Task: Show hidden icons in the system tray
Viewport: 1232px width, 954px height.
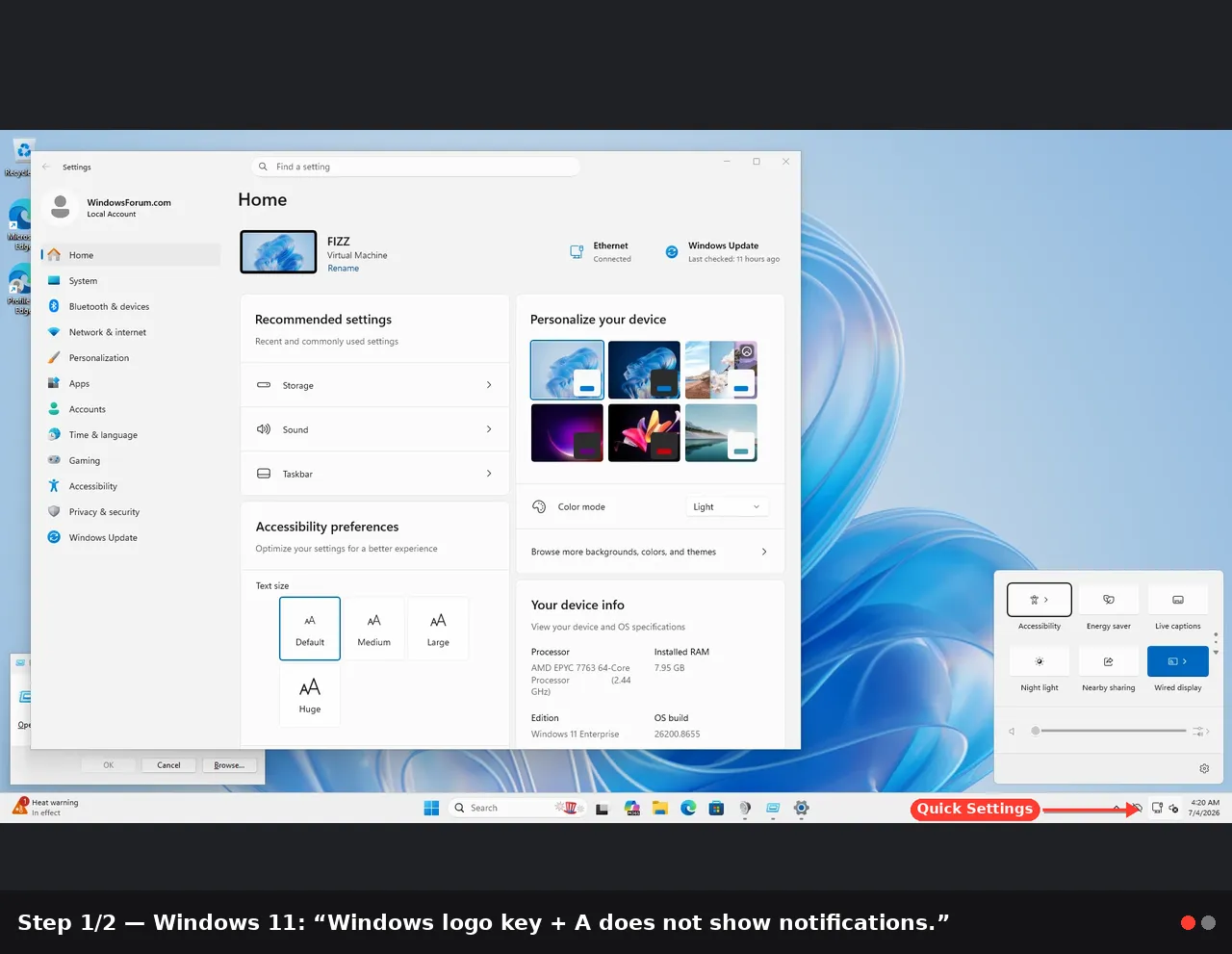Action: (1116, 808)
